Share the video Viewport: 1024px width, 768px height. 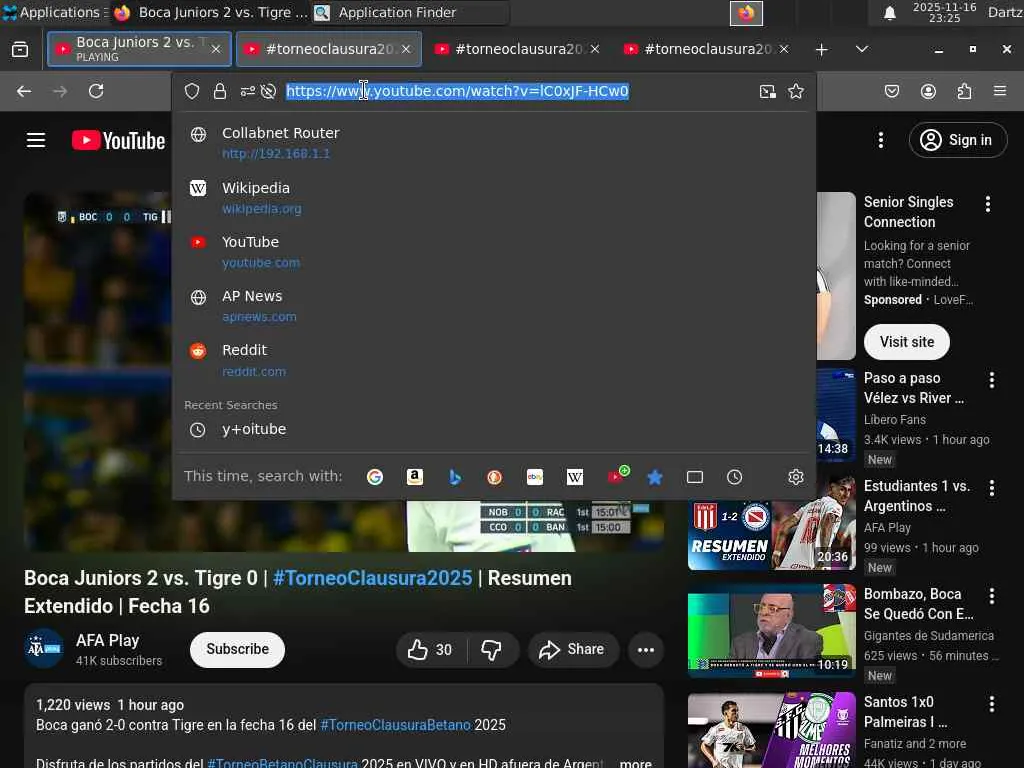(573, 650)
